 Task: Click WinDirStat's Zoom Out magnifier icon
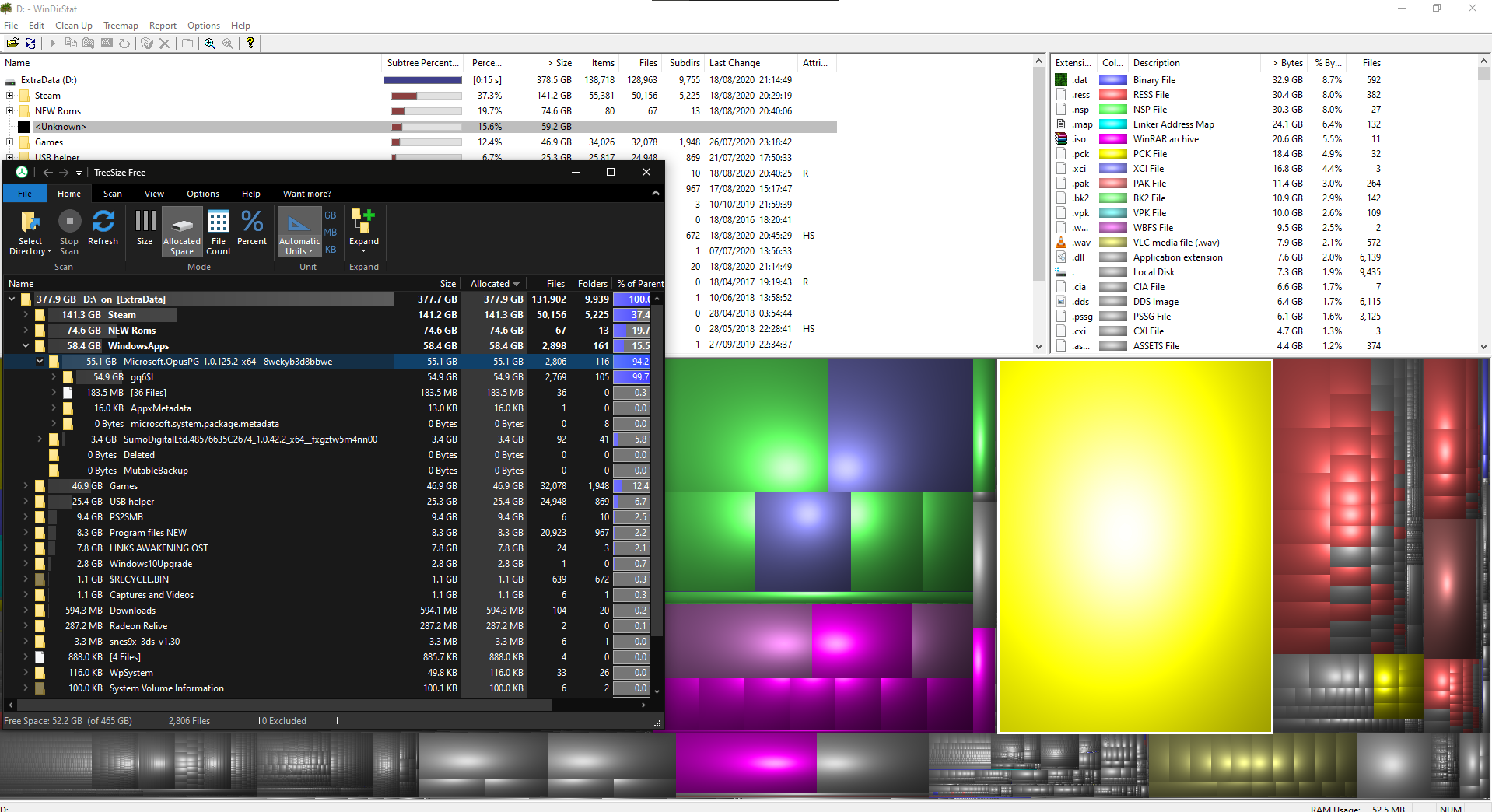point(228,44)
